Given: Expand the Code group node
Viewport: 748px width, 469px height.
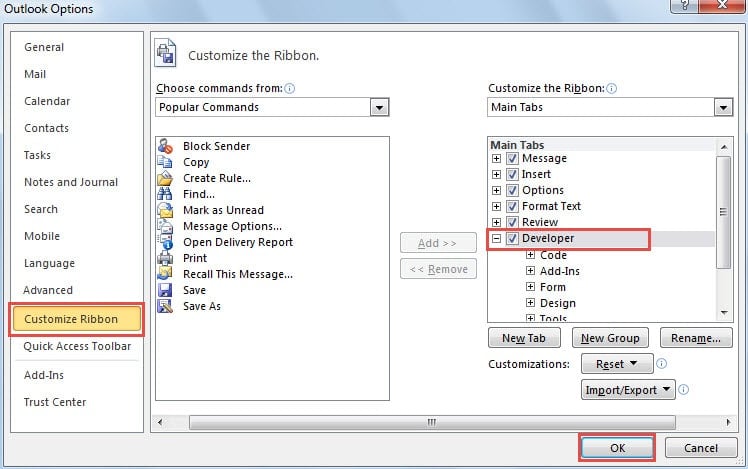Looking at the screenshot, I should point(530,255).
